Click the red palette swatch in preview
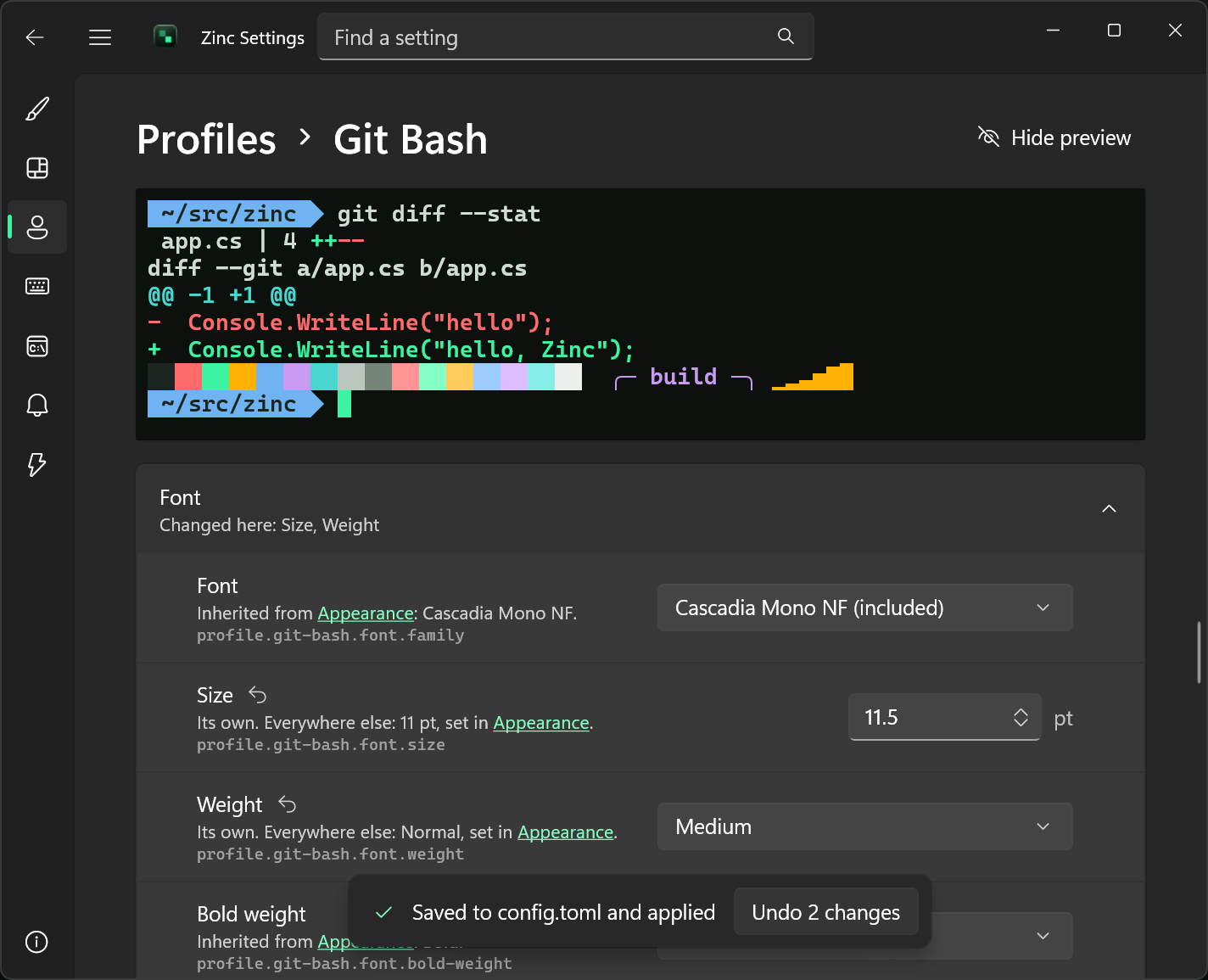 tap(188, 377)
